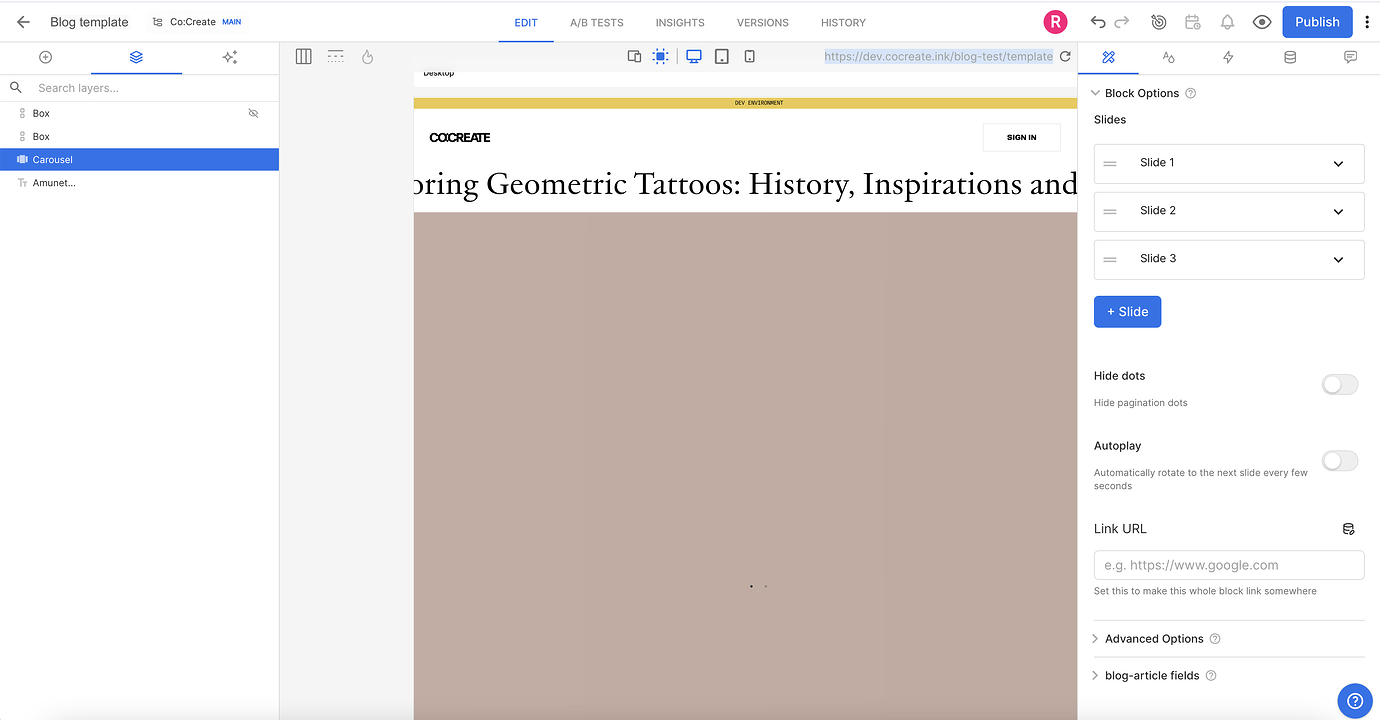Image resolution: width=1380 pixels, height=720 pixels.
Task: Turn on the Hide dots toggle
Action: tap(1339, 384)
